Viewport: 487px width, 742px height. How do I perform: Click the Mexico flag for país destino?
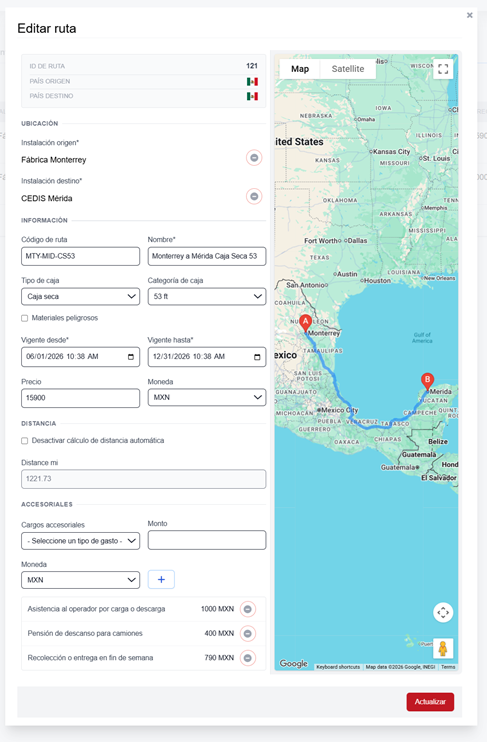point(252,96)
